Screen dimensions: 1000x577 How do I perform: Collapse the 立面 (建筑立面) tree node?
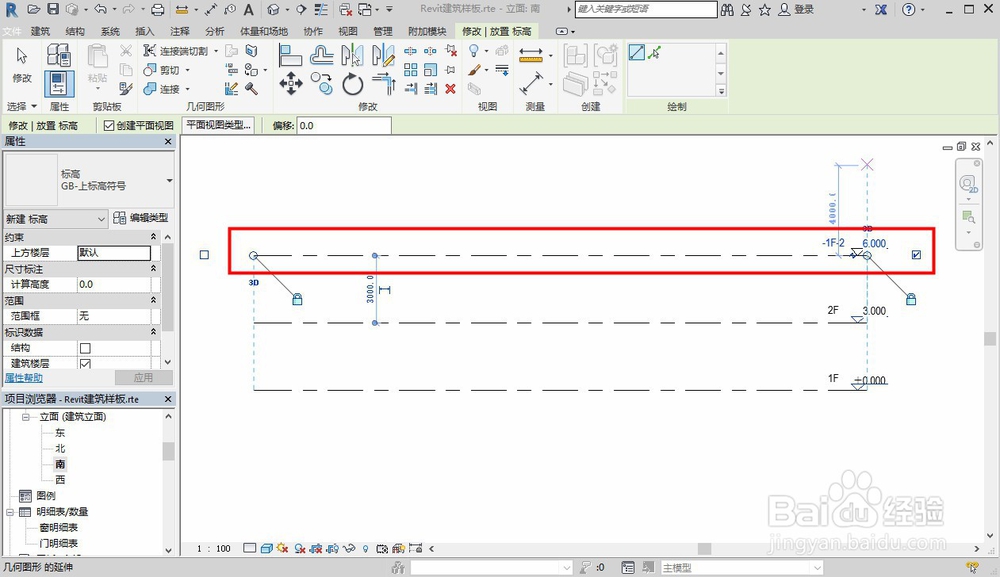[26, 417]
